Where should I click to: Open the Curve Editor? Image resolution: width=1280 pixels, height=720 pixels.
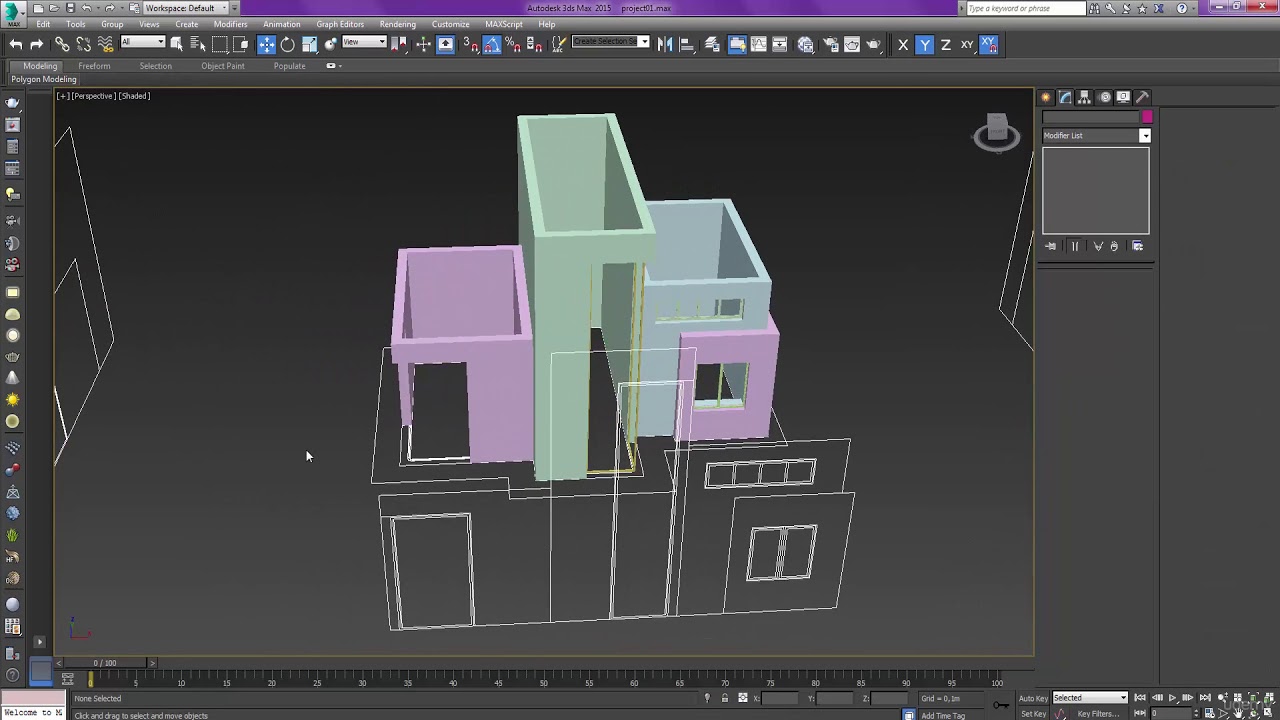click(758, 44)
